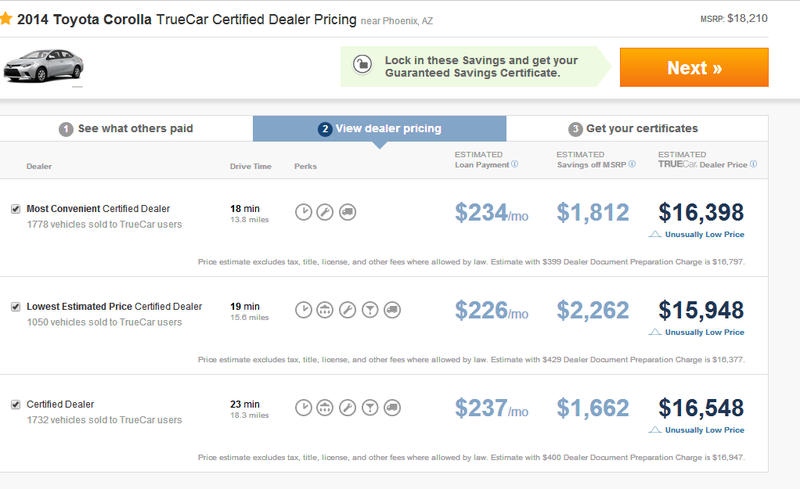
Task: Click the $1,662 savings amount
Action: click(x=593, y=408)
